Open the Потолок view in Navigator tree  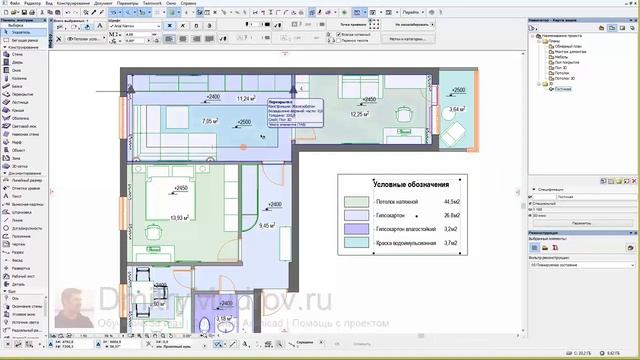(x=562, y=73)
